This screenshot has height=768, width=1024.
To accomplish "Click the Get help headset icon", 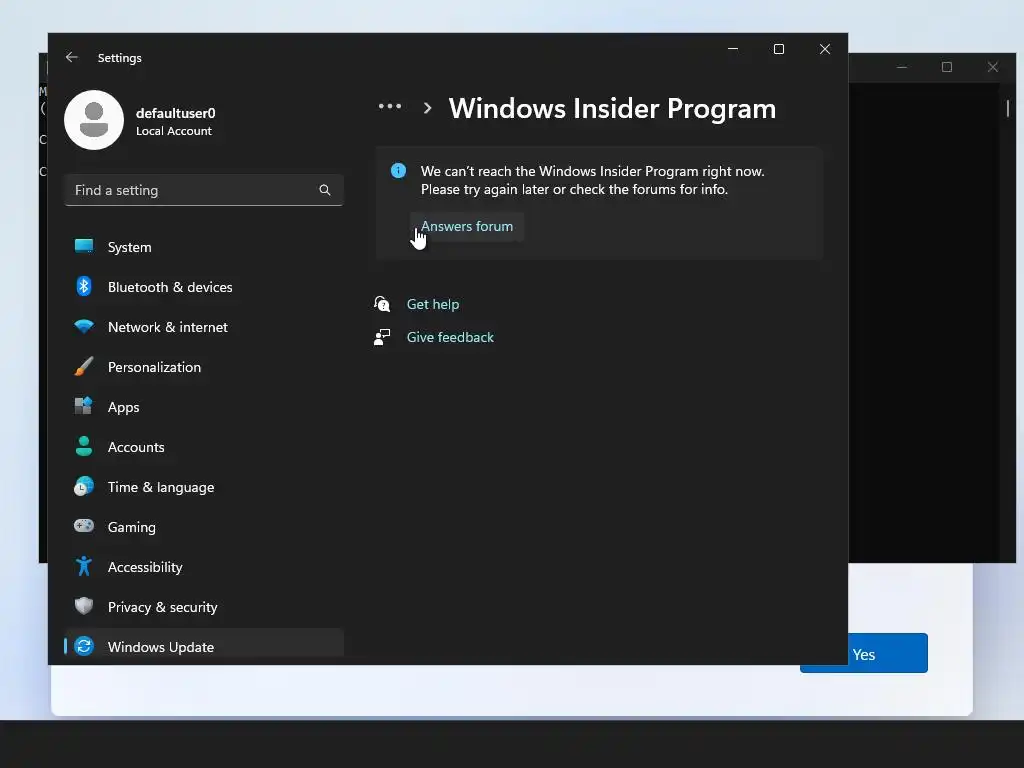I will [382, 304].
